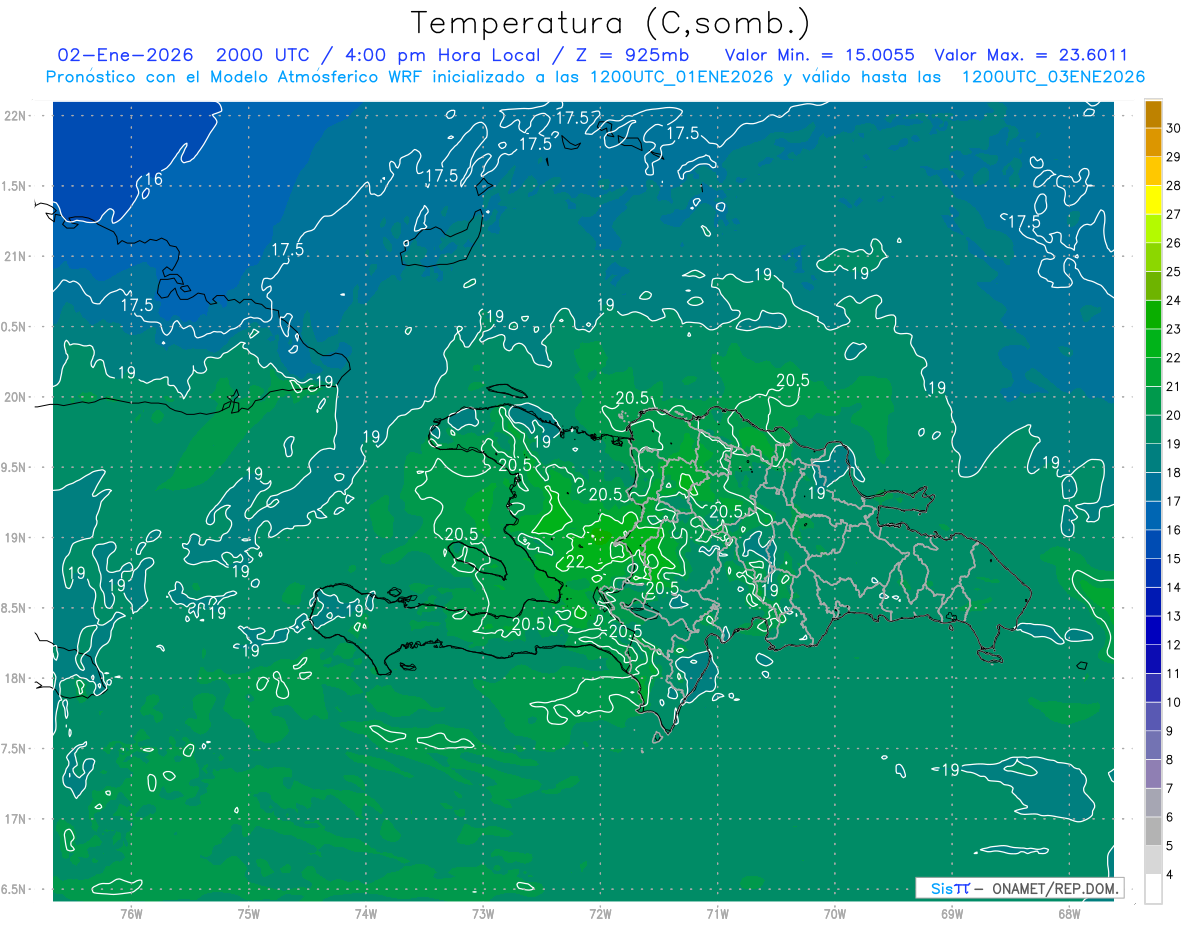This screenshot has height=927, width=1200.
Task: Click the "68W" longitude axis label
Action: [1069, 912]
